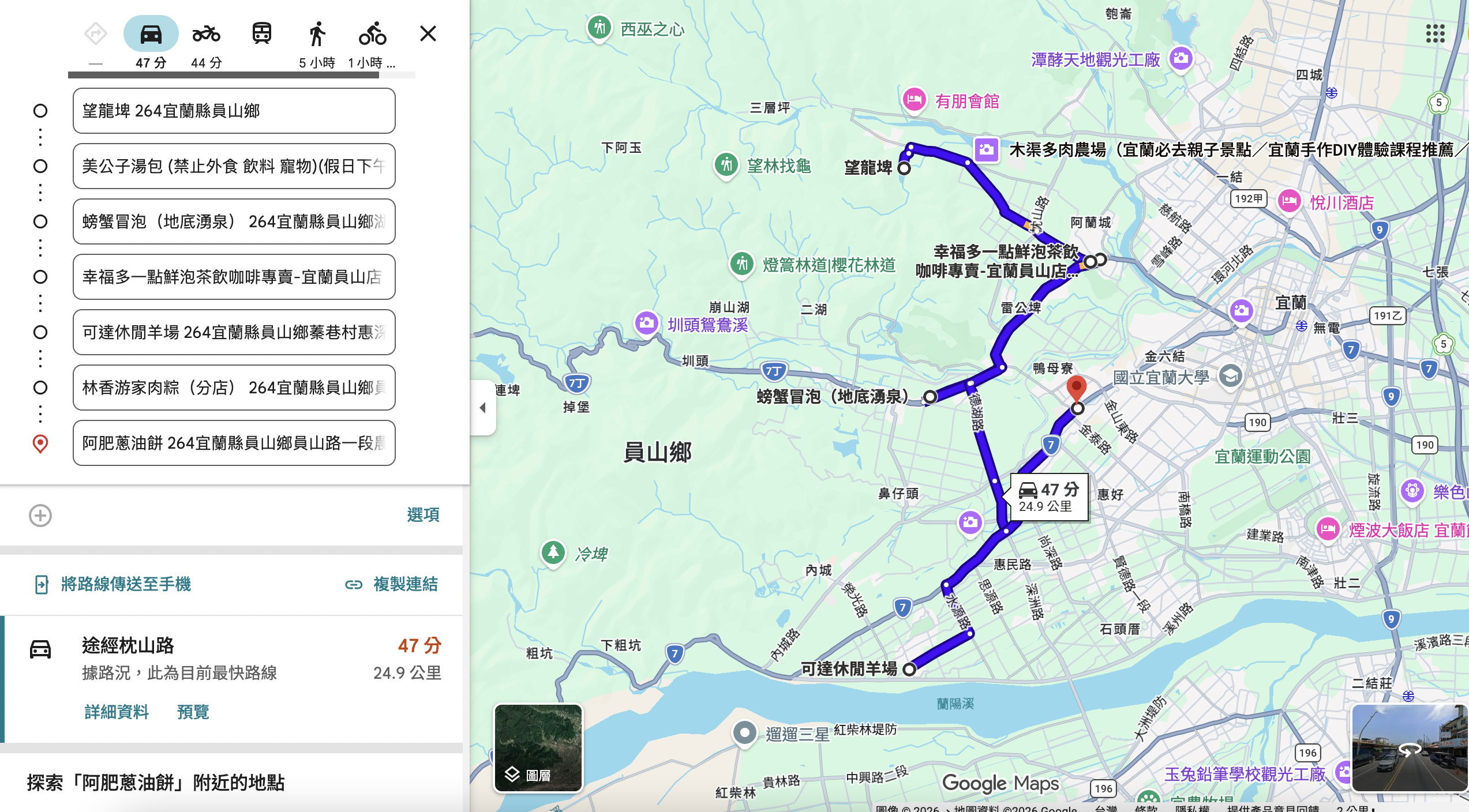
Task: Click the 溜溜三星 place marker
Action: pyautogui.click(x=744, y=733)
